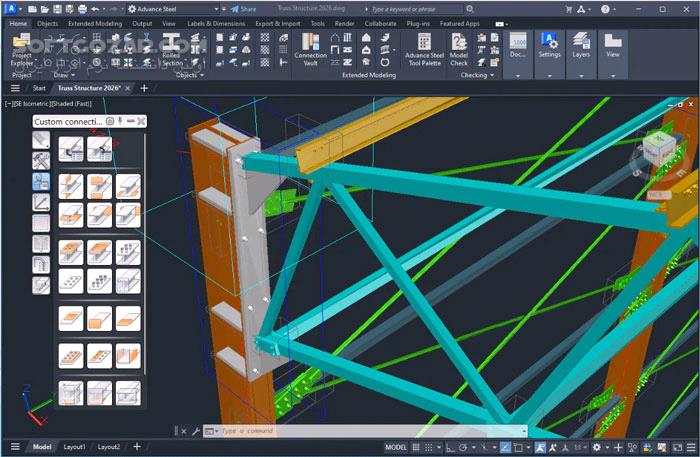
Task: Open the Layers ribbon panel button
Action: coord(581,47)
